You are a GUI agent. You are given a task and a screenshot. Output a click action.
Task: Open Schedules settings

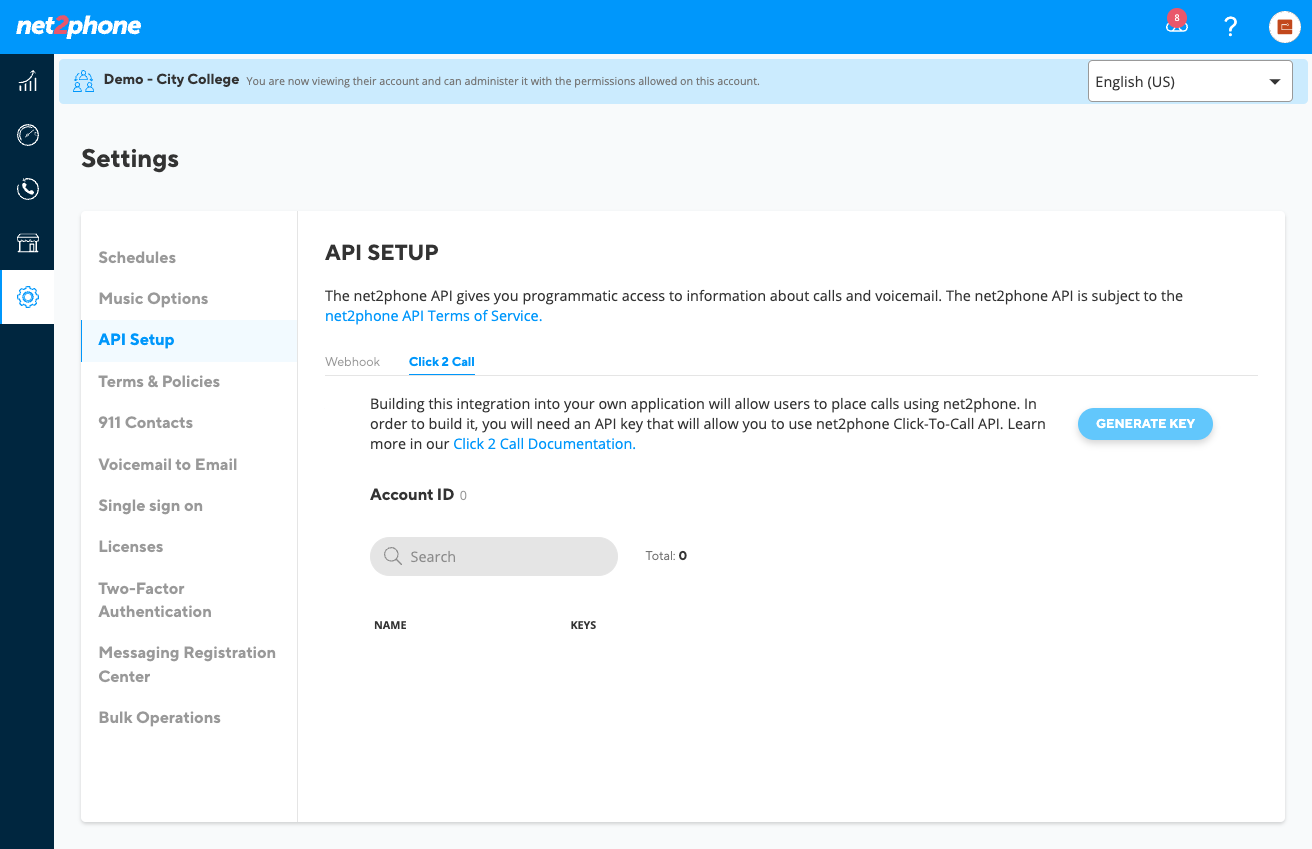click(x=137, y=257)
